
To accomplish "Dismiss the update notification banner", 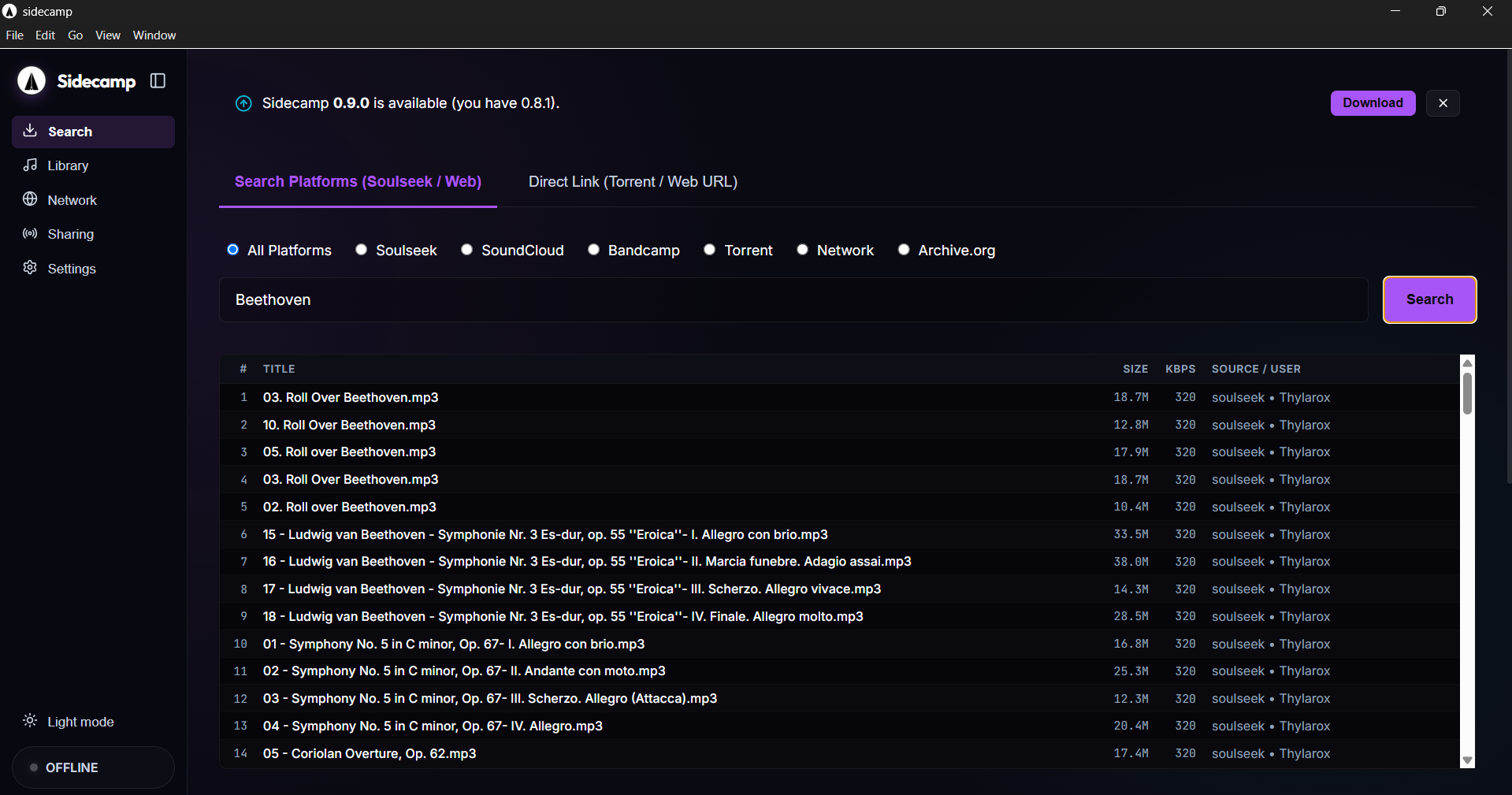I will pyautogui.click(x=1443, y=103).
